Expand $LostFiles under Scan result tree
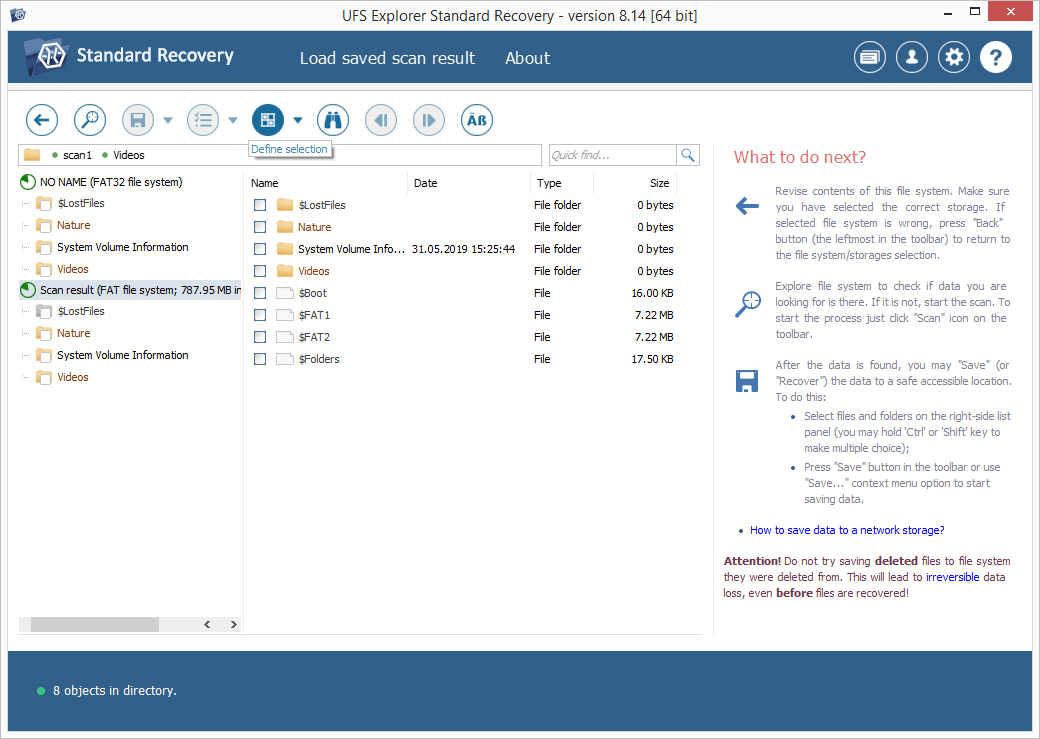The image size is (1040, 739). click(25, 311)
